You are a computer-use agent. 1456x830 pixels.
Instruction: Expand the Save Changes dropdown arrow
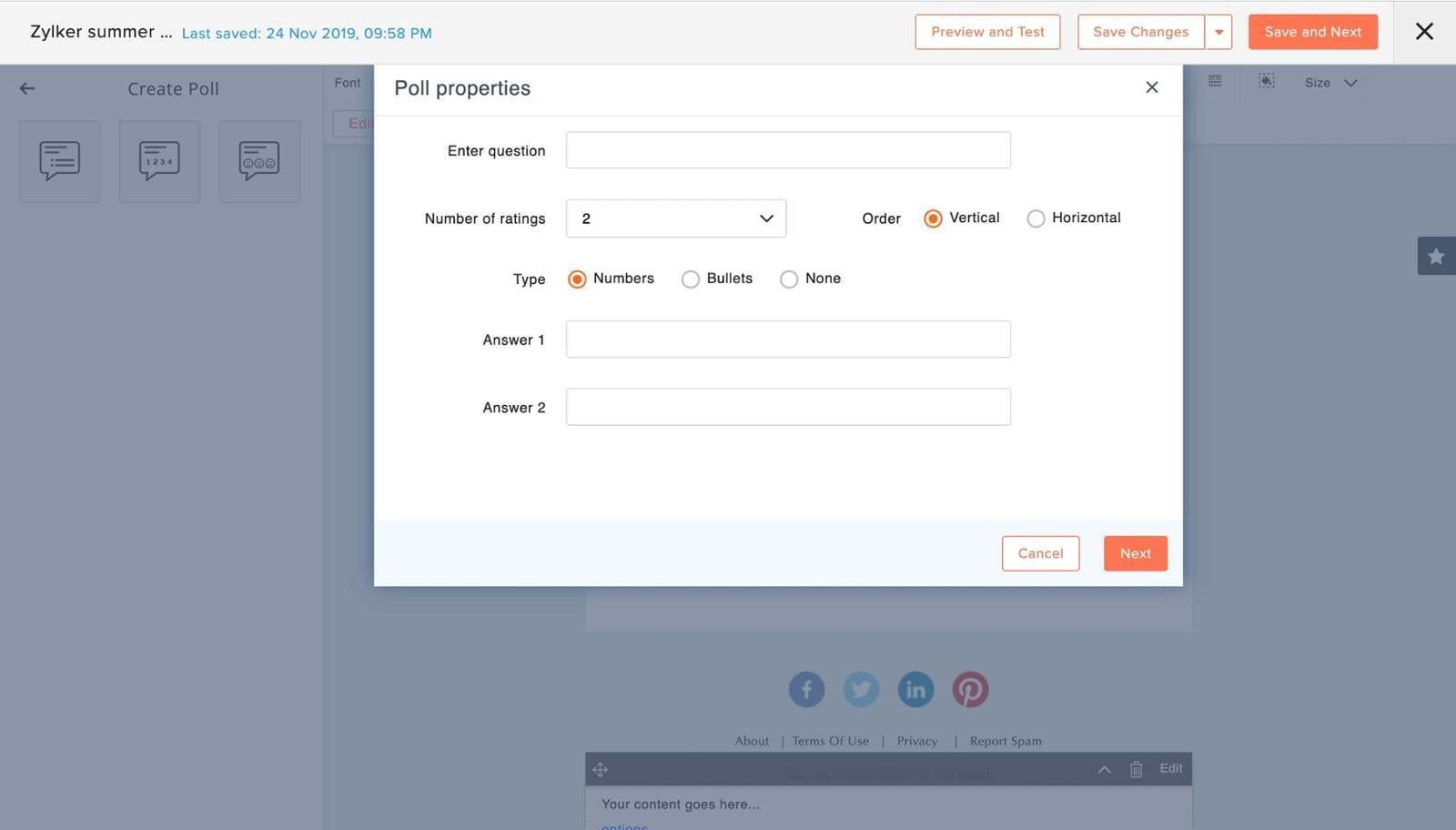pyautogui.click(x=1218, y=32)
